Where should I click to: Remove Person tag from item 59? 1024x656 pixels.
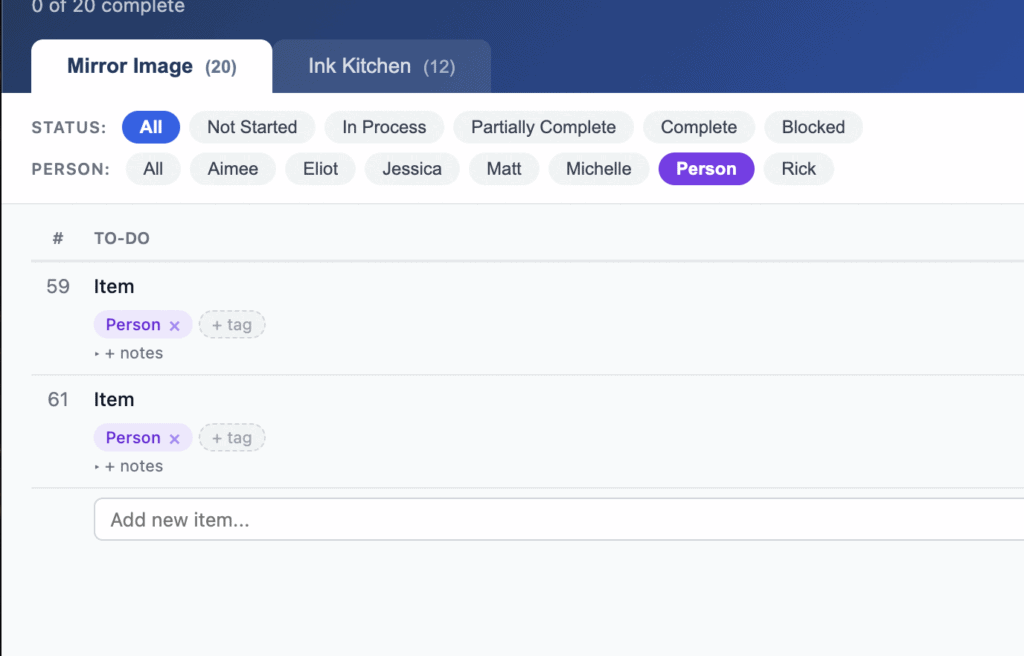tap(174, 325)
